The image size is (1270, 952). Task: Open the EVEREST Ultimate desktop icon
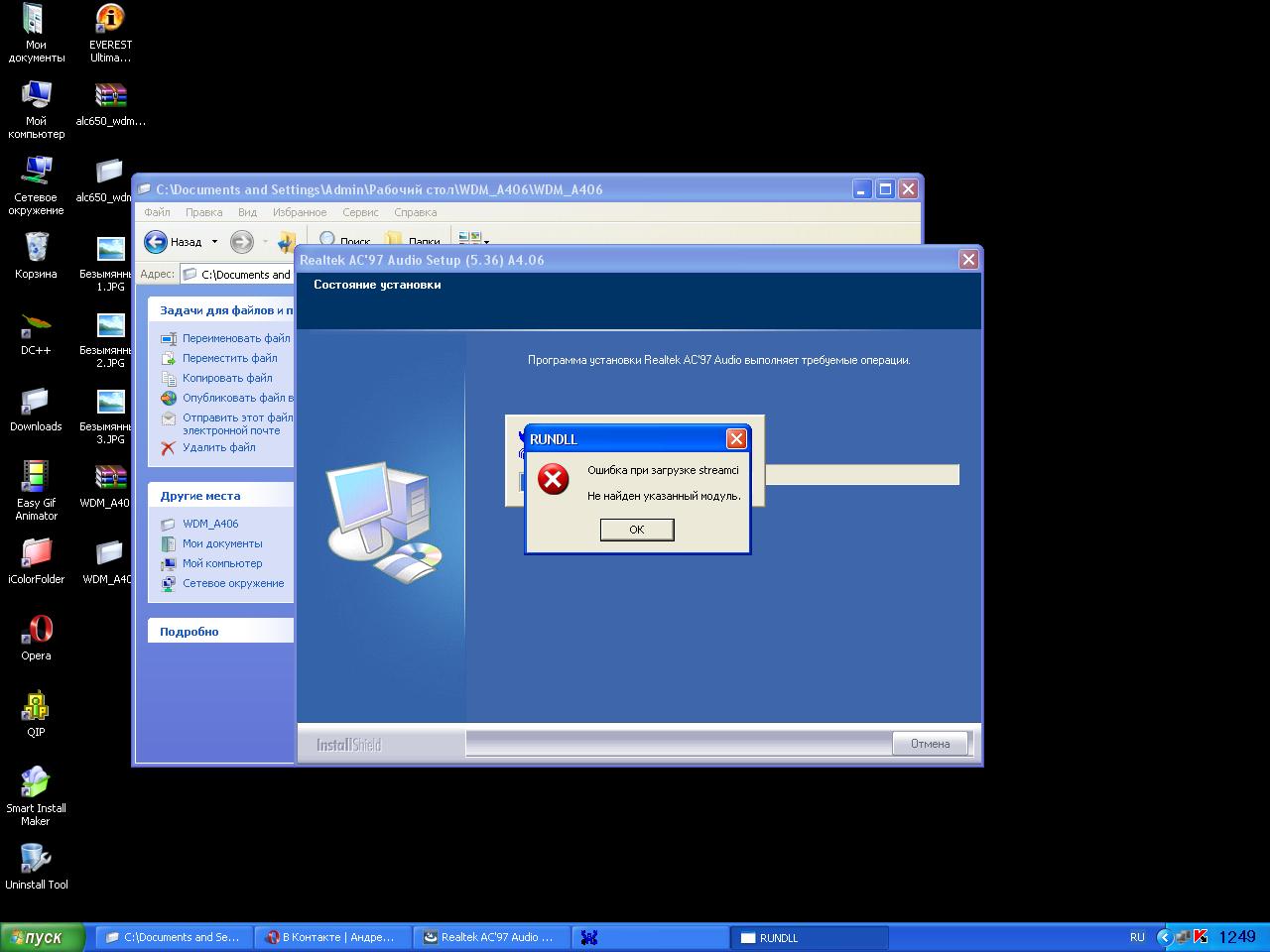coord(110,34)
